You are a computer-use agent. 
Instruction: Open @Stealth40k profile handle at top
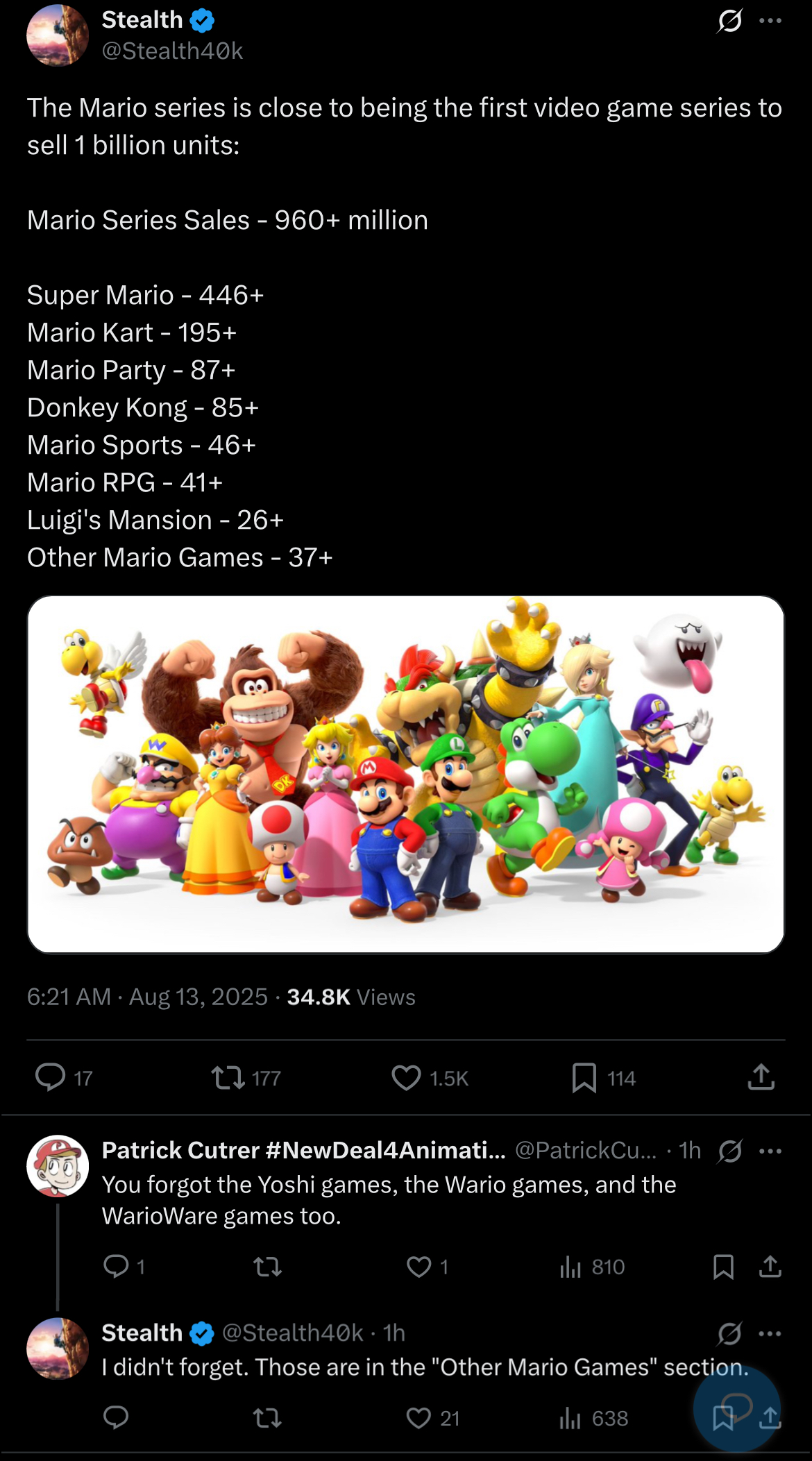point(172,51)
